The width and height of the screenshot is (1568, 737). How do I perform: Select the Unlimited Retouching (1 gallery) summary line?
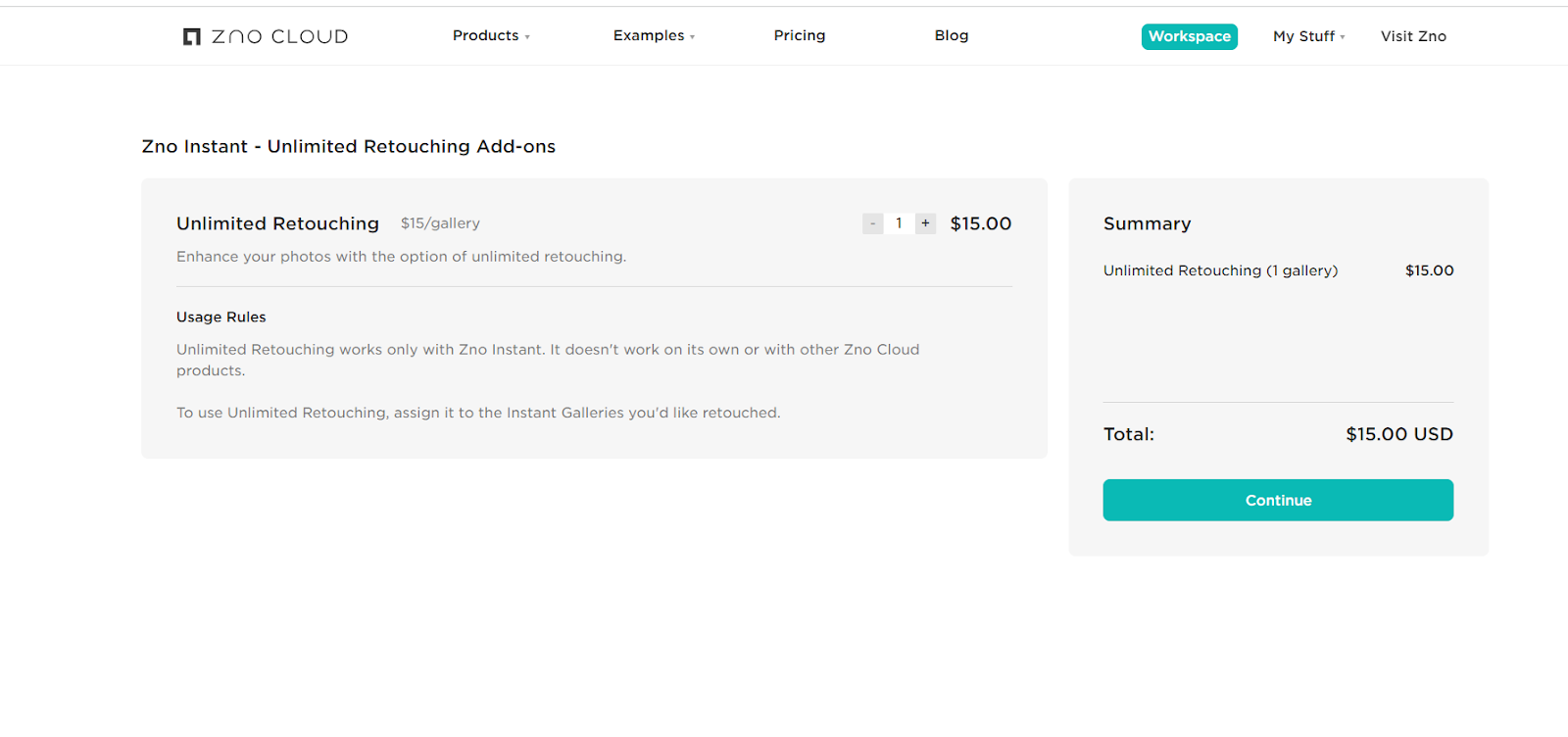pos(1220,270)
